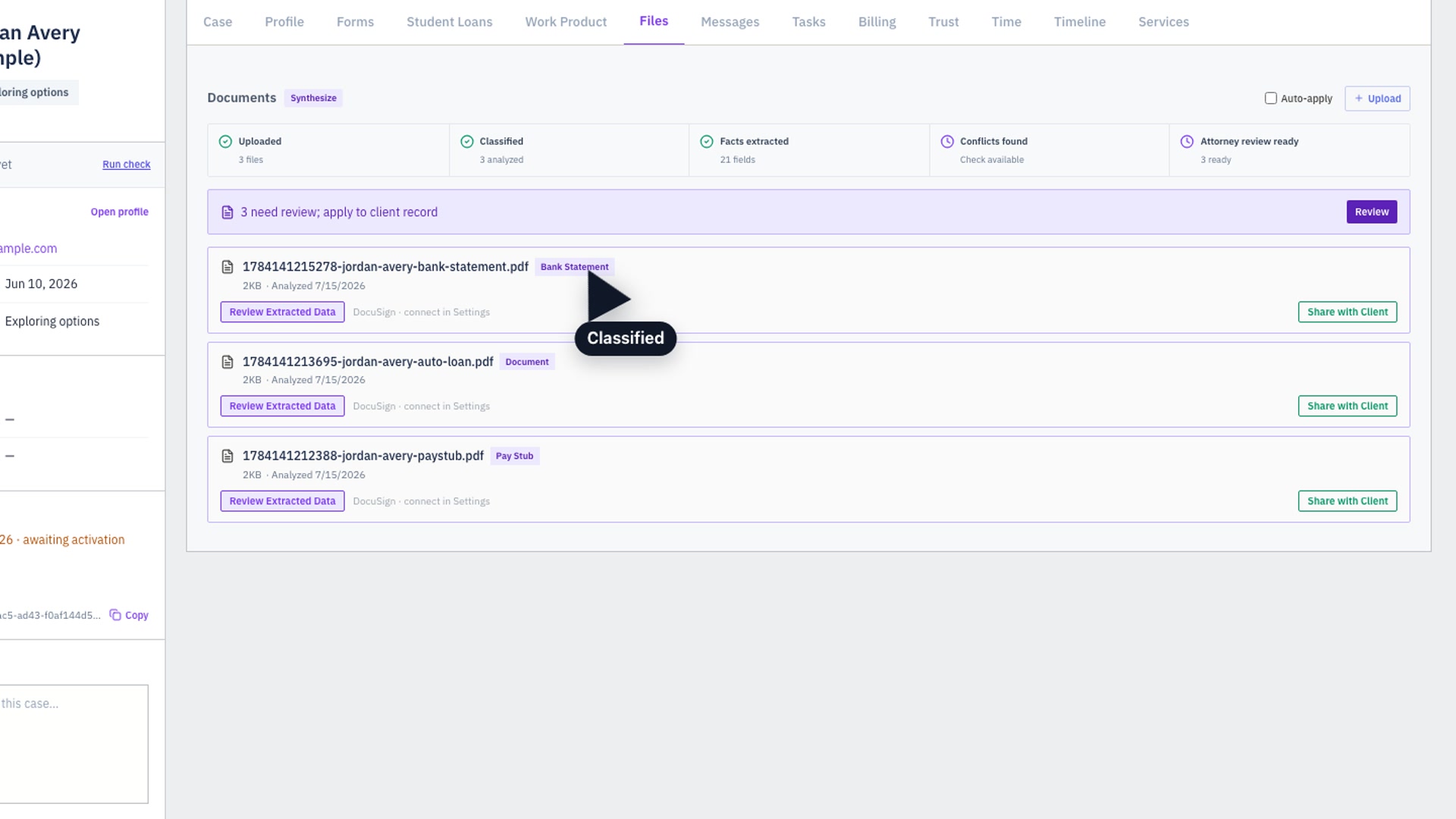Screen dimensions: 1456x819
Task: Click the Classified step check icon
Action: [x=467, y=142]
